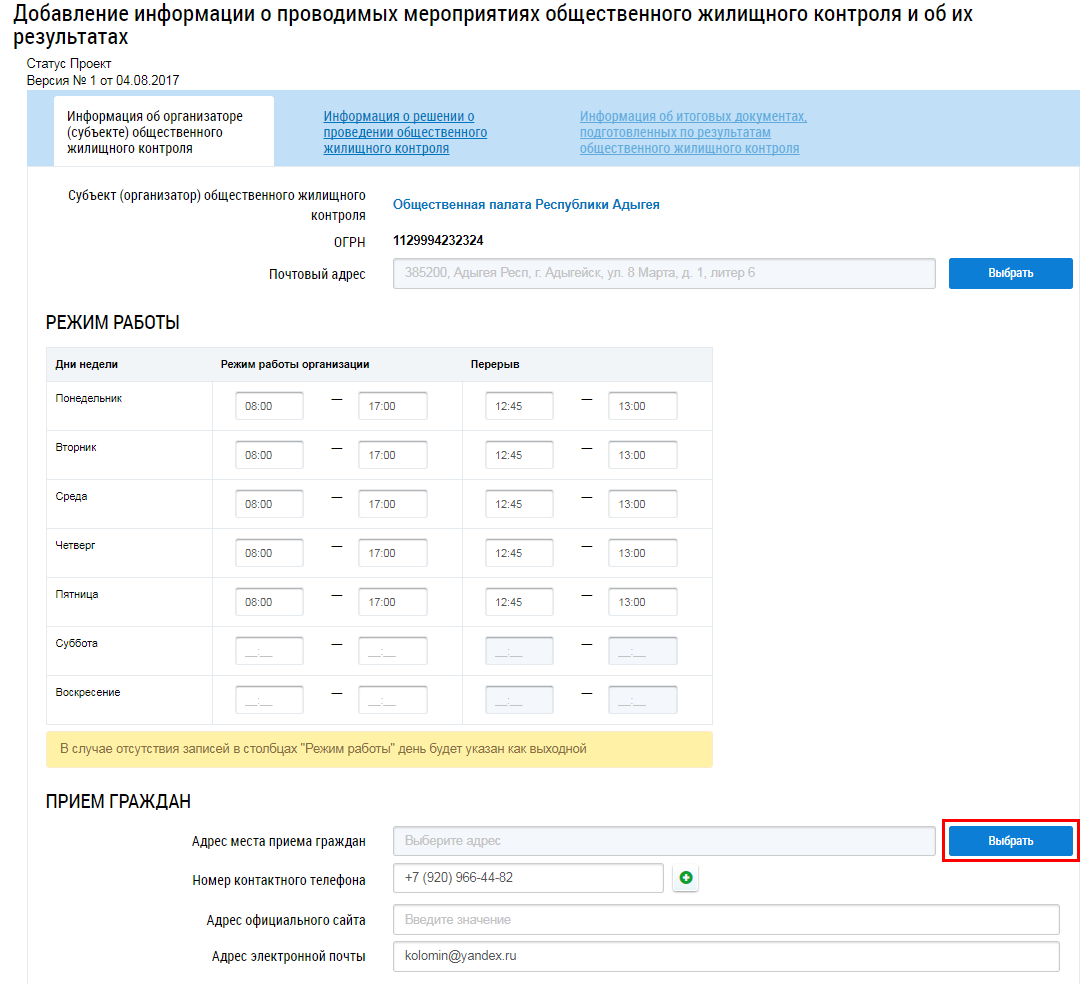Switch to the decision on conducting control tab
1086x984 pixels.
[405, 132]
